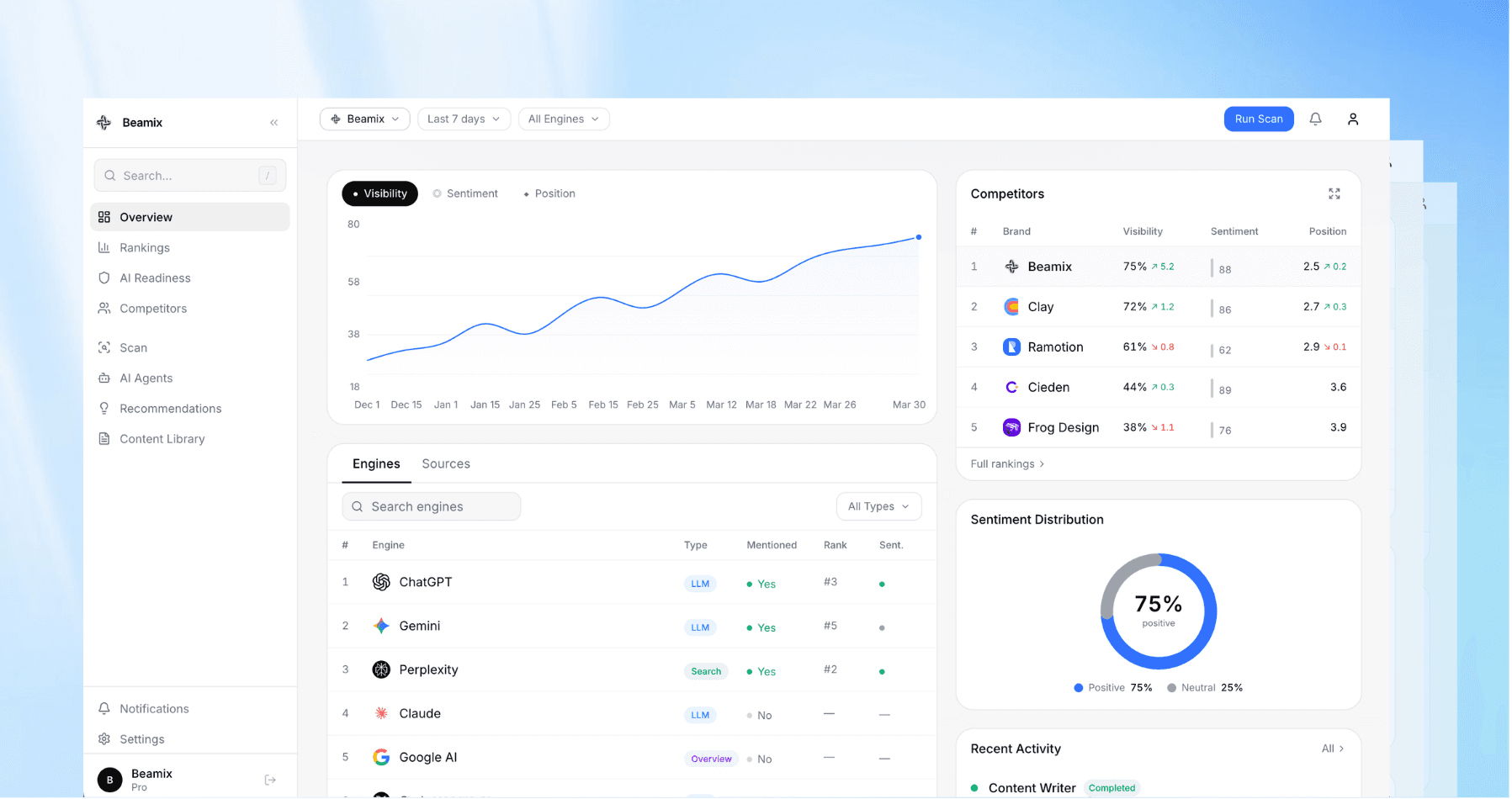Expand the Competitors panel to fullscreen
The height and width of the screenshot is (799, 1512).
tap(1336, 194)
